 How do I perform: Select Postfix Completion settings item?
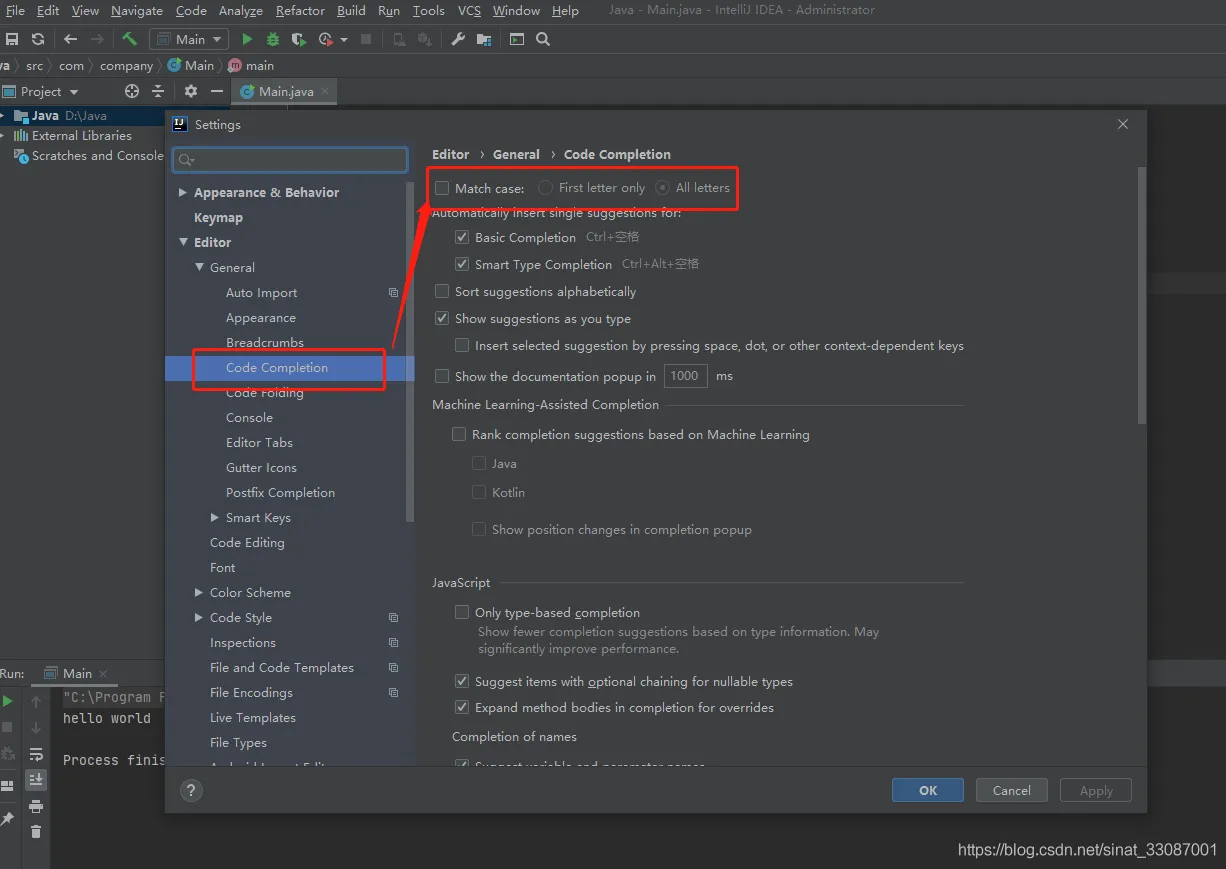pyautogui.click(x=280, y=493)
